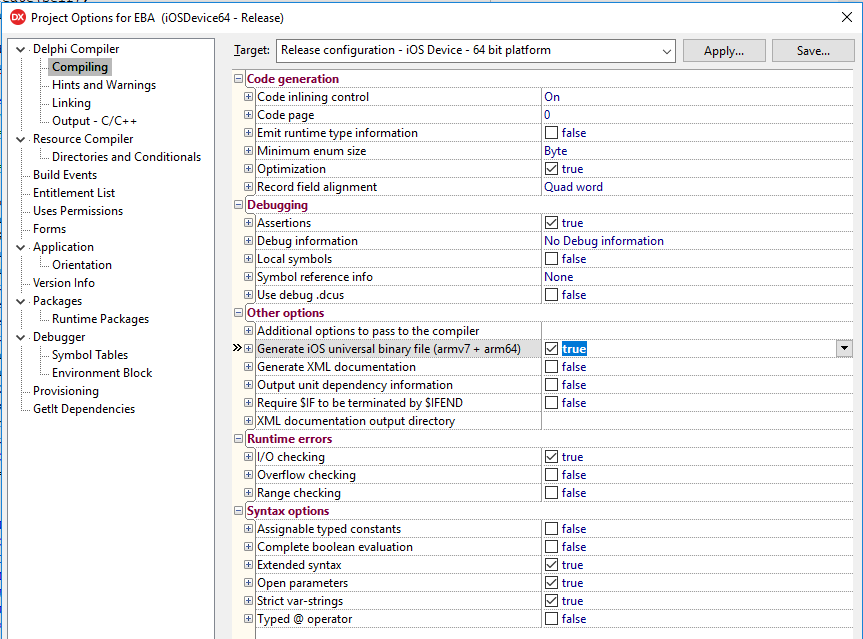This screenshot has height=639, width=863.
Task: Click the Apply... button
Action: coord(724,51)
